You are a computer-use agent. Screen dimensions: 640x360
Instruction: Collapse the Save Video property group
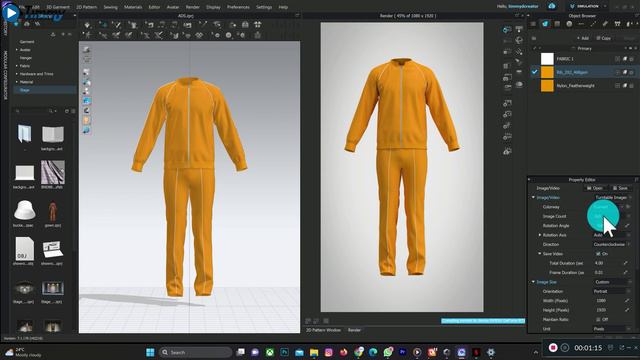tap(540, 254)
